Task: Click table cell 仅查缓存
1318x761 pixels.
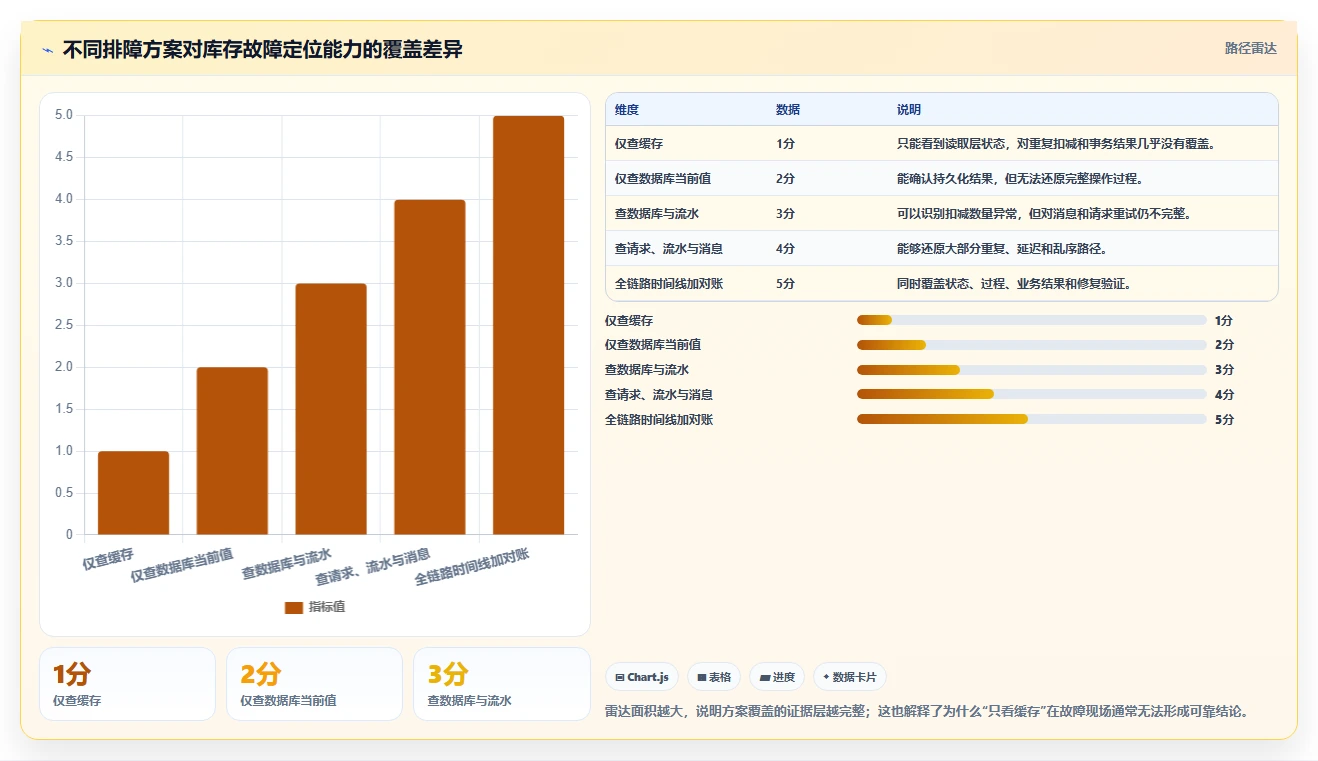Action: pyautogui.click(x=639, y=144)
